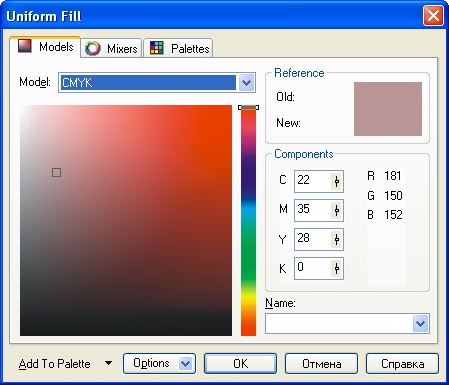Expand the Model CMYK dropdown arrow

[246, 82]
